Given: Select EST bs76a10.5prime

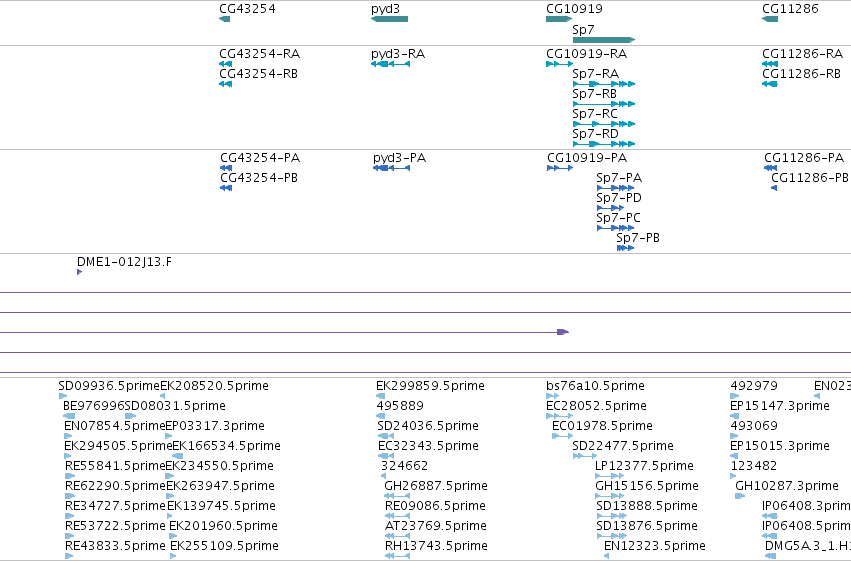Looking at the screenshot, I should point(552,396).
